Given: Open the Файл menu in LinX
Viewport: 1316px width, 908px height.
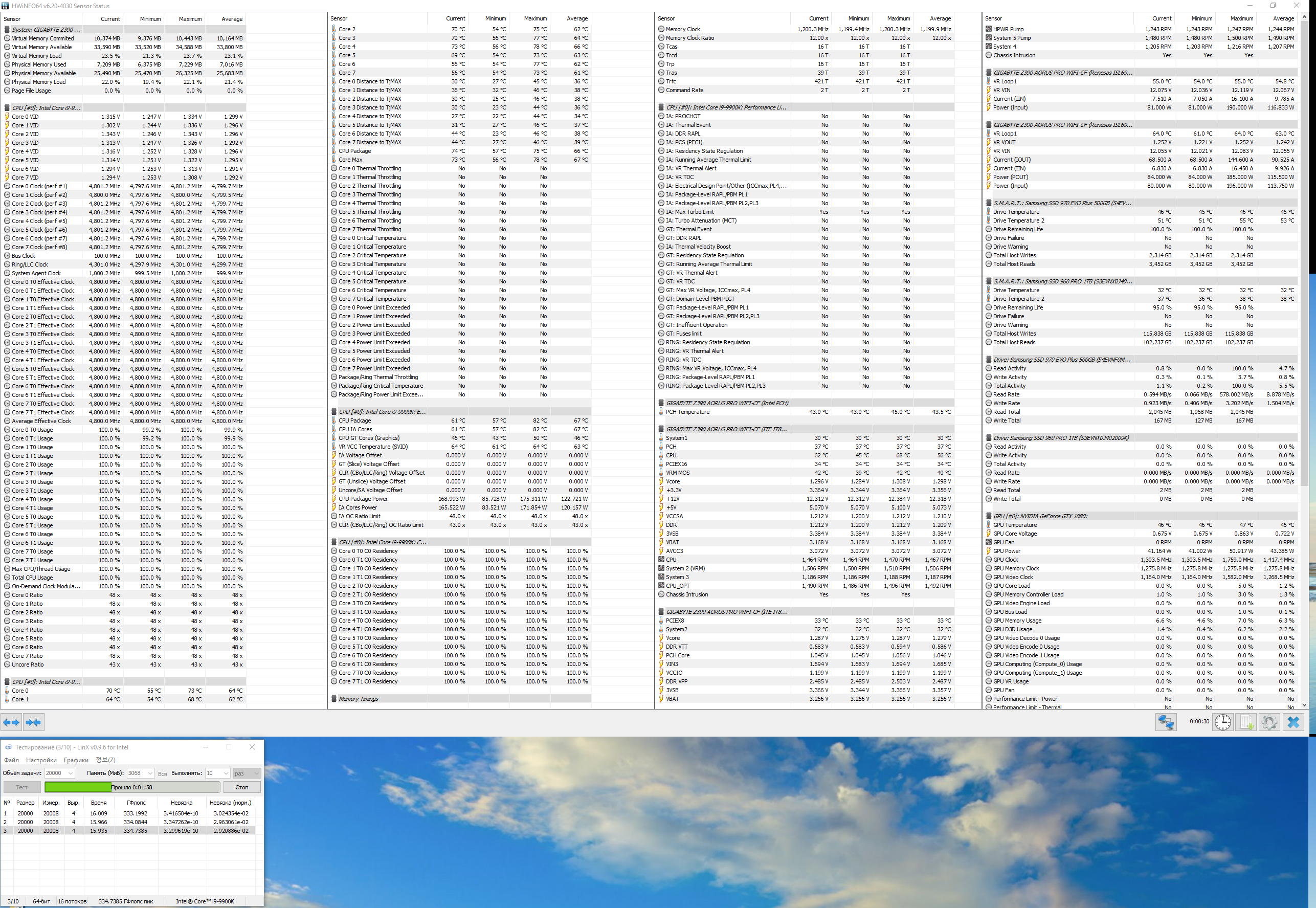Looking at the screenshot, I should coord(11,760).
